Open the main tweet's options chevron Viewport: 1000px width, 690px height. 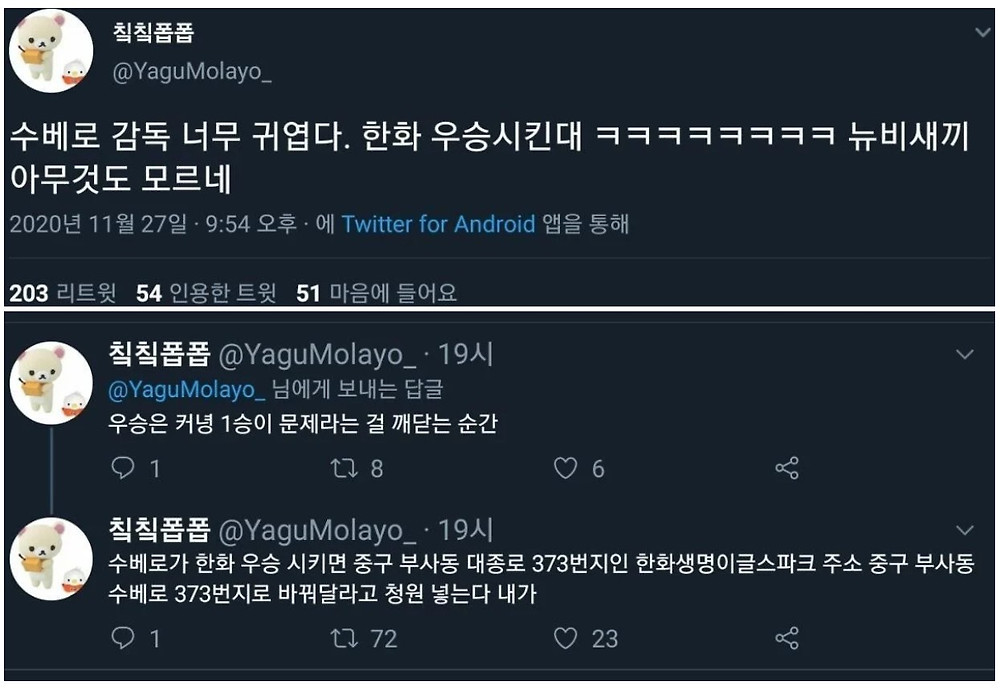tap(982, 33)
